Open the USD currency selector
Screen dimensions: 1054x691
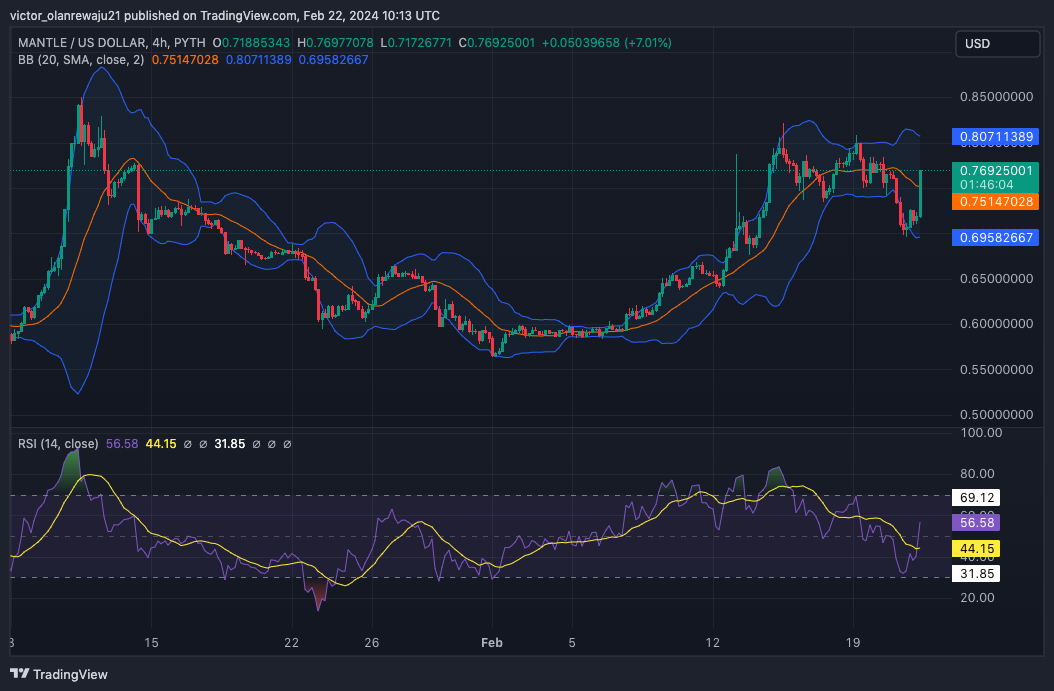pyautogui.click(x=997, y=43)
